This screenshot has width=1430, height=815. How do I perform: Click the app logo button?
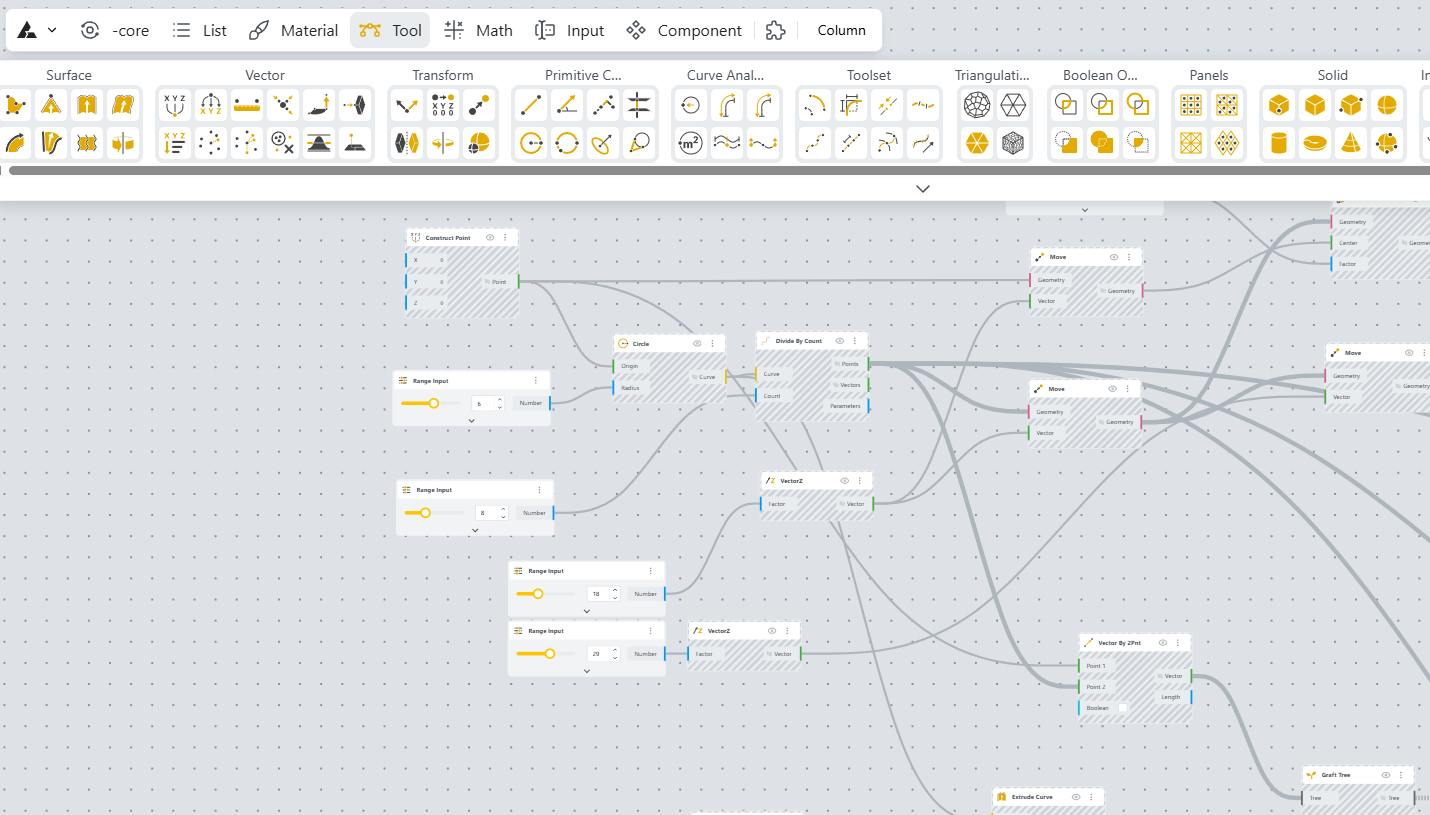click(x=28, y=31)
